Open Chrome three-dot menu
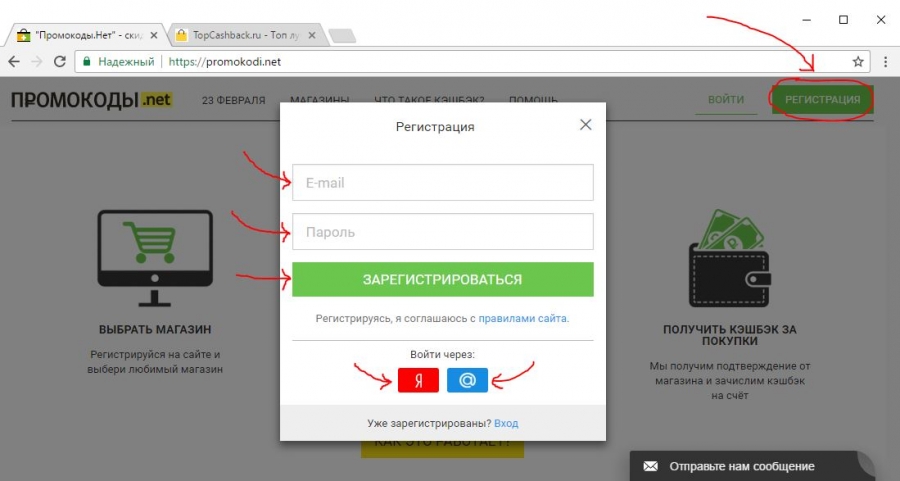The width and height of the screenshot is (900, 481). [886, 61]
